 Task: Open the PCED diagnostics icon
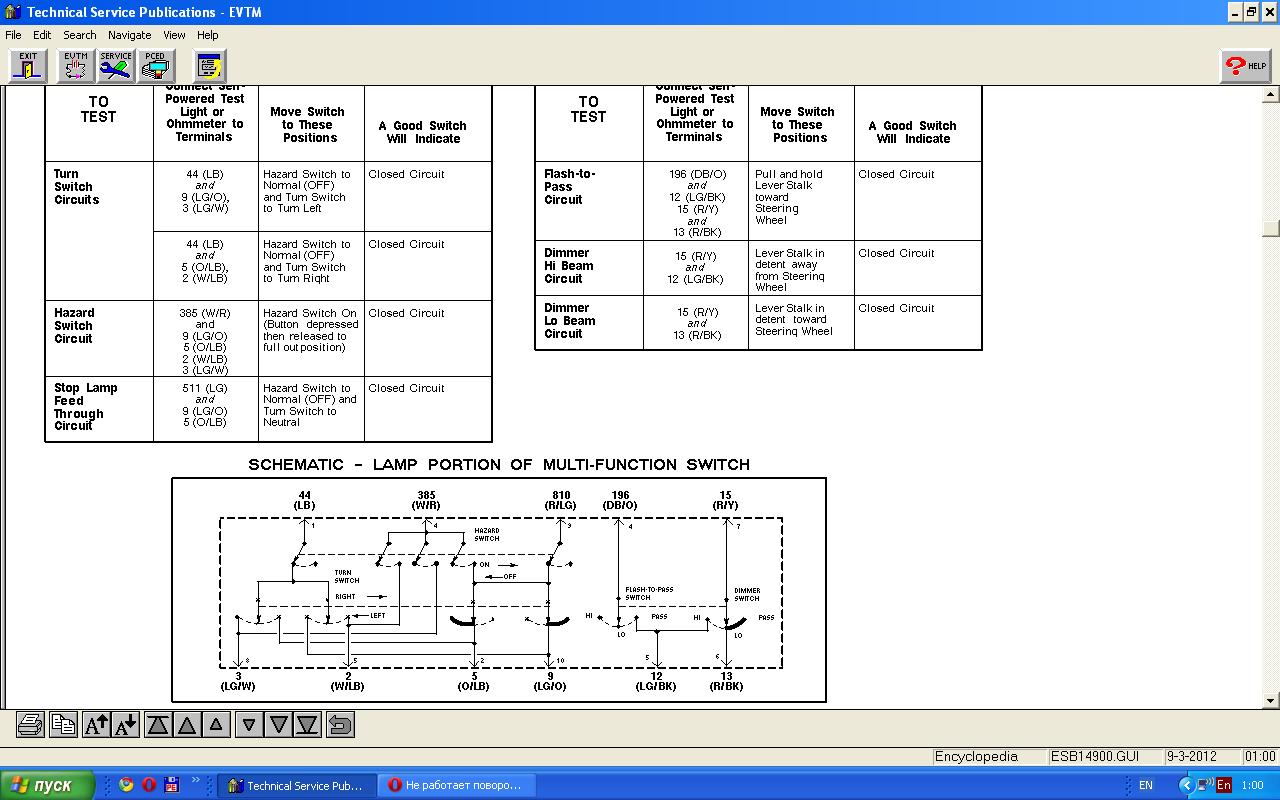coord(155,66)
